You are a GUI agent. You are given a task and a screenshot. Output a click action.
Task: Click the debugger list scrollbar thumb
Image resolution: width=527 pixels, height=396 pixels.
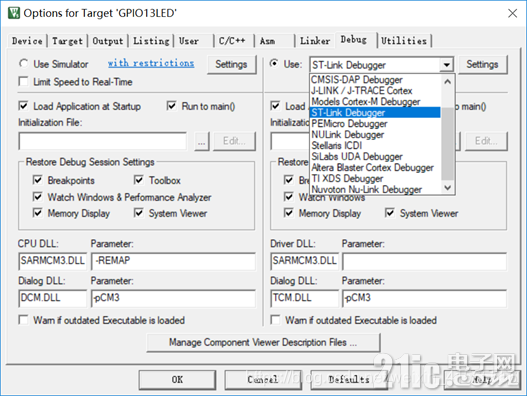(448, 144)
